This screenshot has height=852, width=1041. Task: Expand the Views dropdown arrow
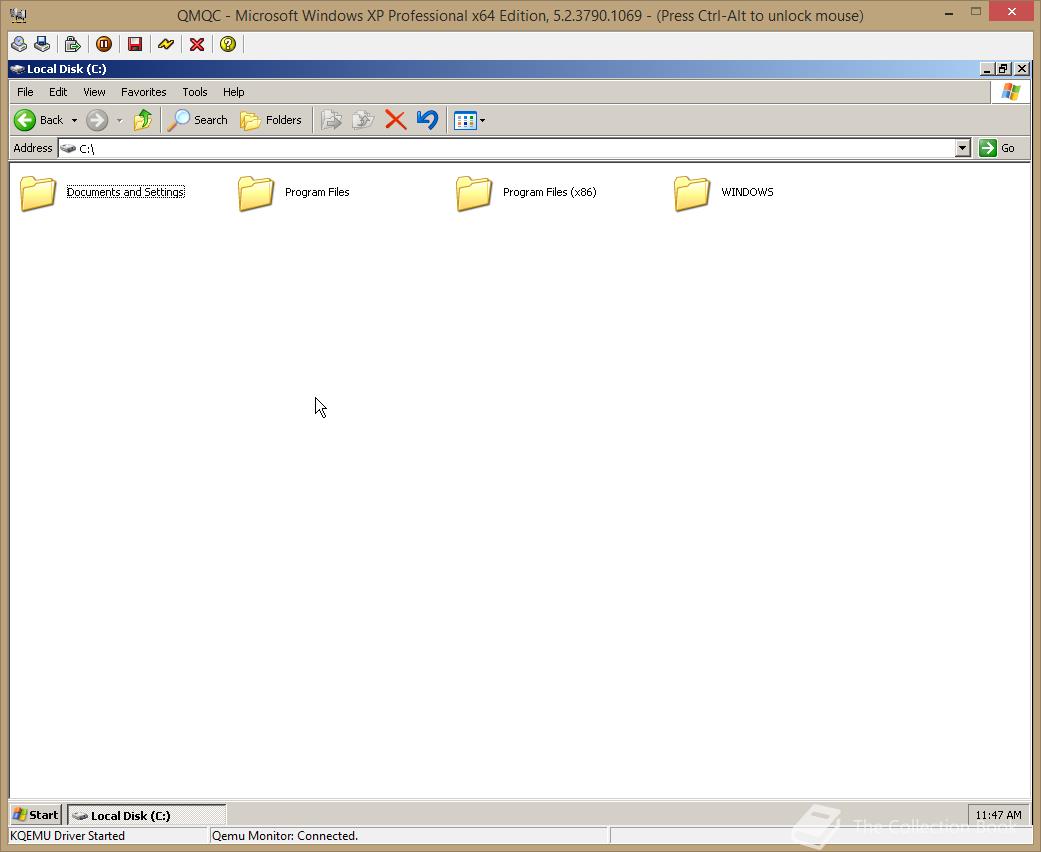pos(483,121)
